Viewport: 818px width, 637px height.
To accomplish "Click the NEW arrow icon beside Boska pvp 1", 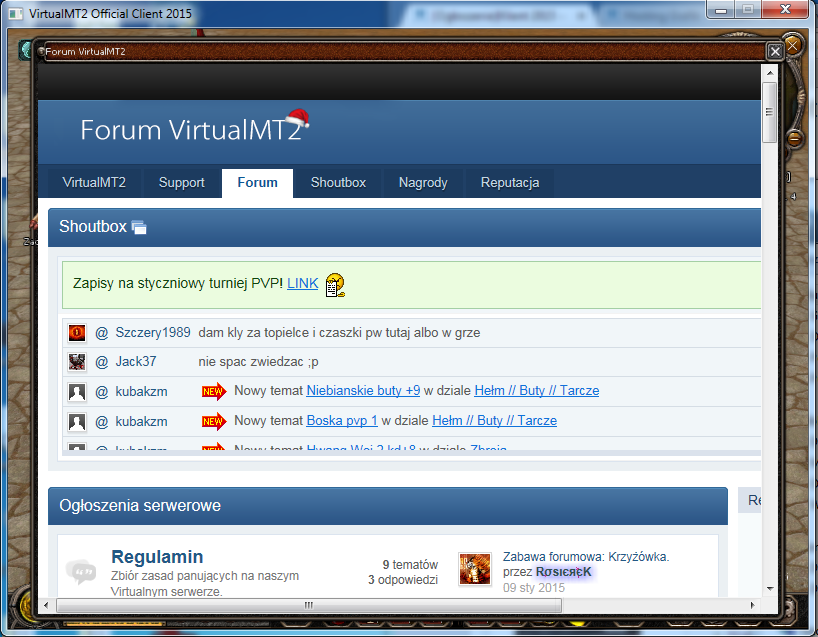I will pos(214,421).
